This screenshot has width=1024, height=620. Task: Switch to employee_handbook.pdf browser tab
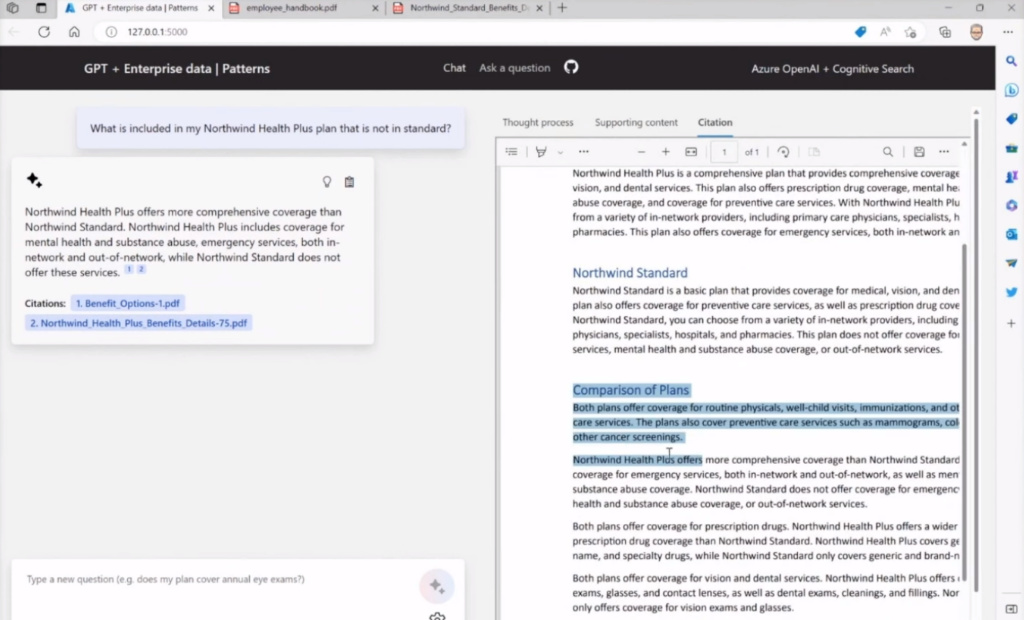tap(291, 8)
